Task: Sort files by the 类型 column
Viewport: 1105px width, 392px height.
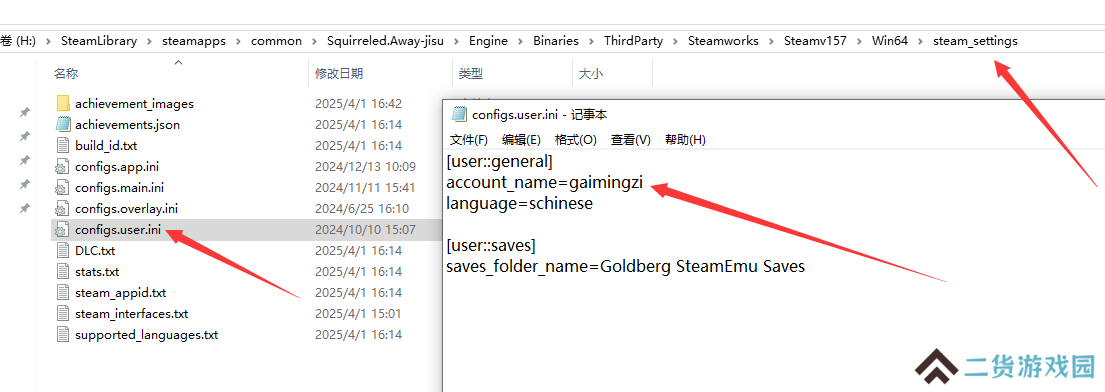Action: click(471, 73)
